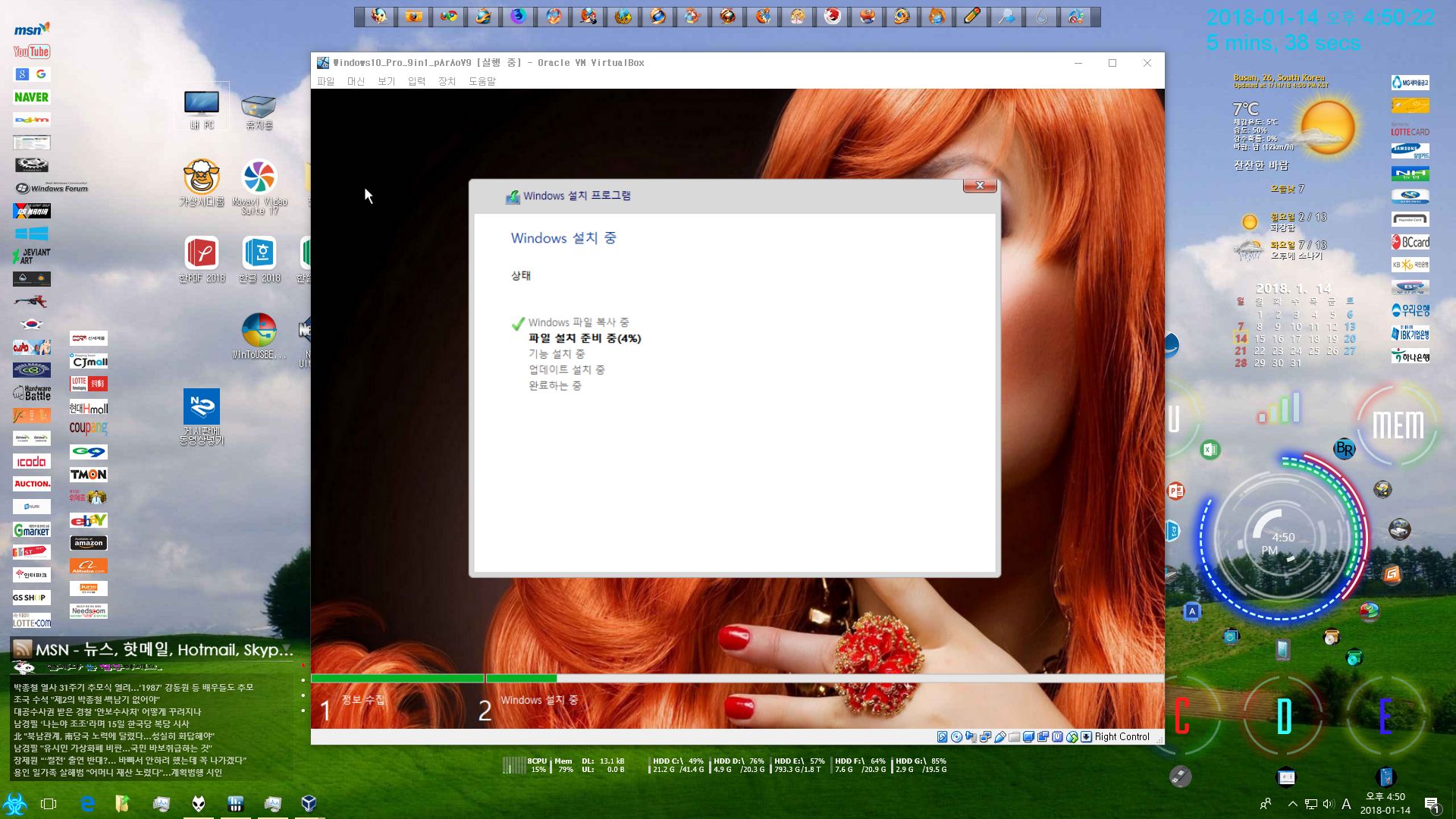Click the CJmall shortcut icon
Screen dimensions: 1456x819
[x=89, y=361]
